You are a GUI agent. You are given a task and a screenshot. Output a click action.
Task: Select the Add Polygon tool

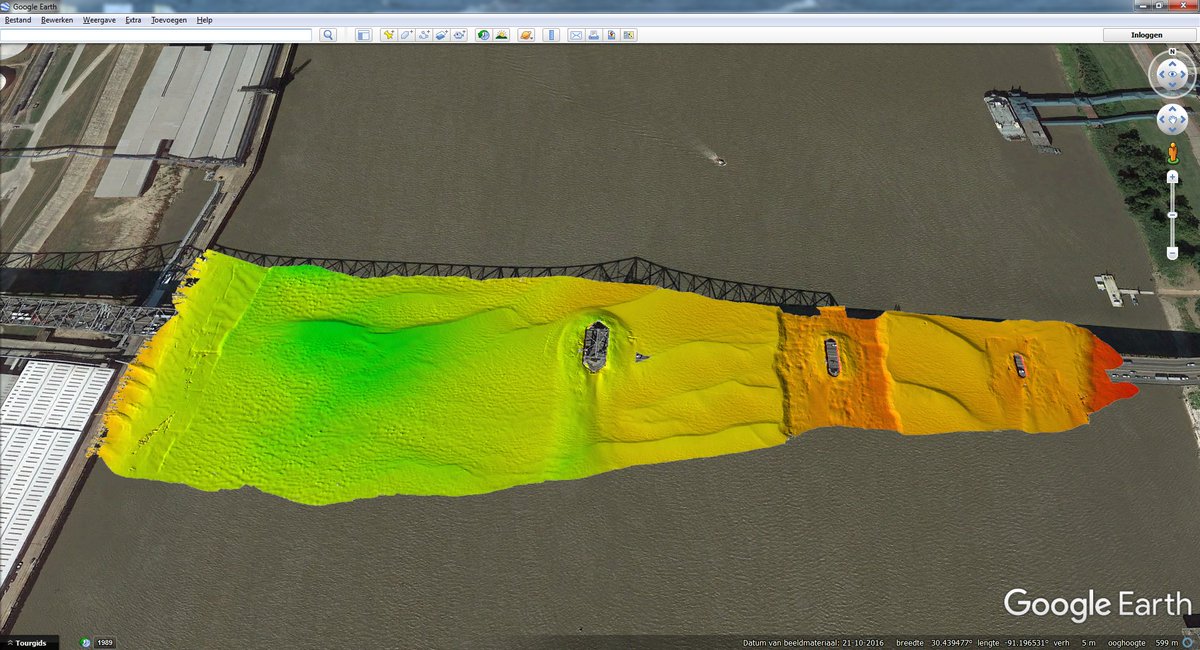tap(406, 35)
